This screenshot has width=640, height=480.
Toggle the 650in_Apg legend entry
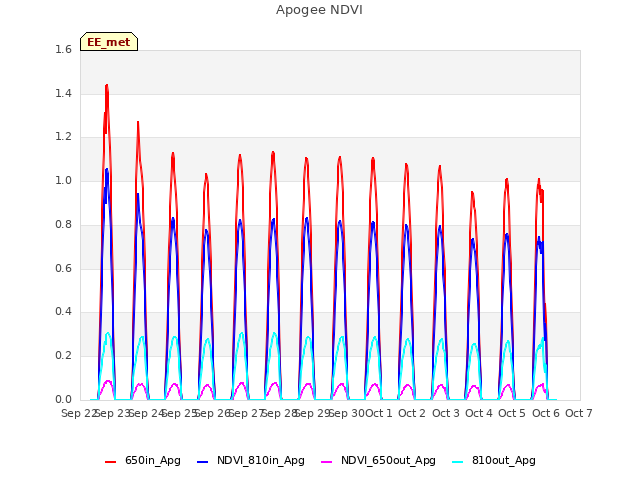tap(142, 460)
